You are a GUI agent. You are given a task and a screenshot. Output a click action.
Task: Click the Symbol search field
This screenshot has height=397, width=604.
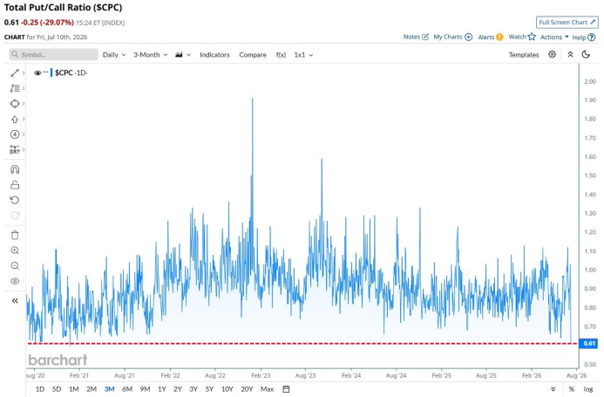pyautogui.click(x=54, y=55)
